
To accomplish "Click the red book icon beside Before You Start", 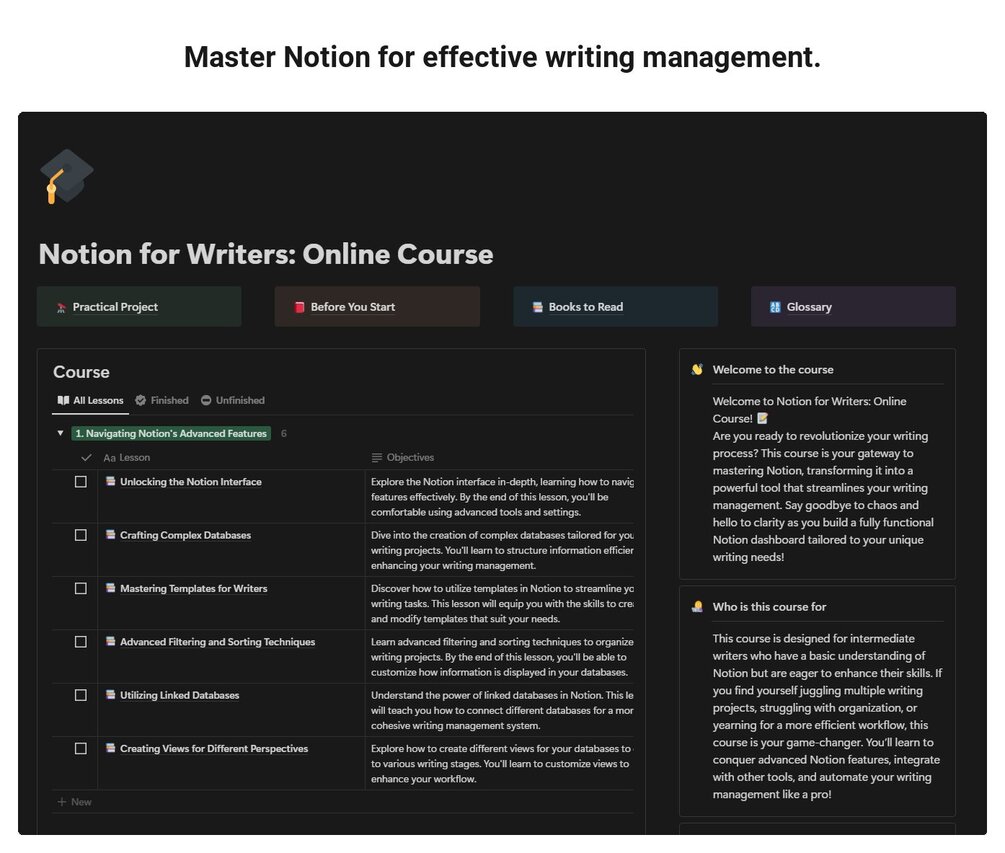I will point(299,307).
